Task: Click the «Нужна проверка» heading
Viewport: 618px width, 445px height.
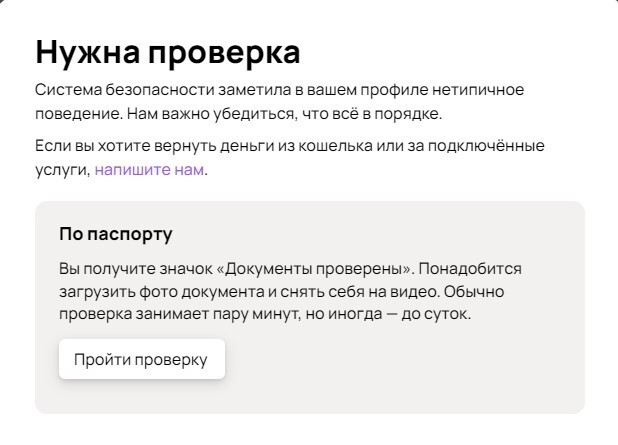Action: pyautogui.click(x=167, y=52)
